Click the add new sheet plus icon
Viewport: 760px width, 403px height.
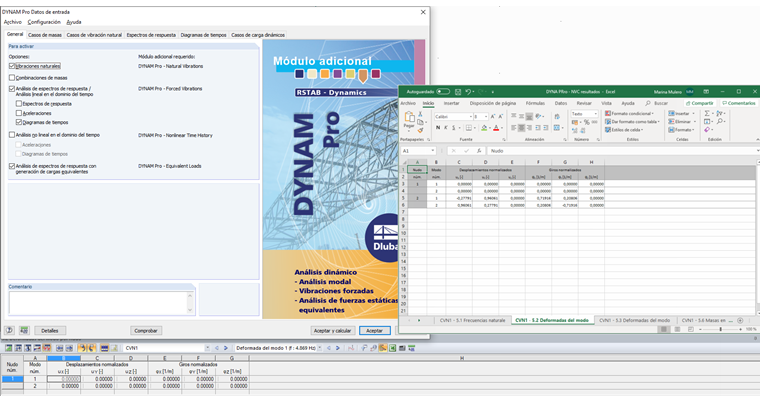(740, 321)
